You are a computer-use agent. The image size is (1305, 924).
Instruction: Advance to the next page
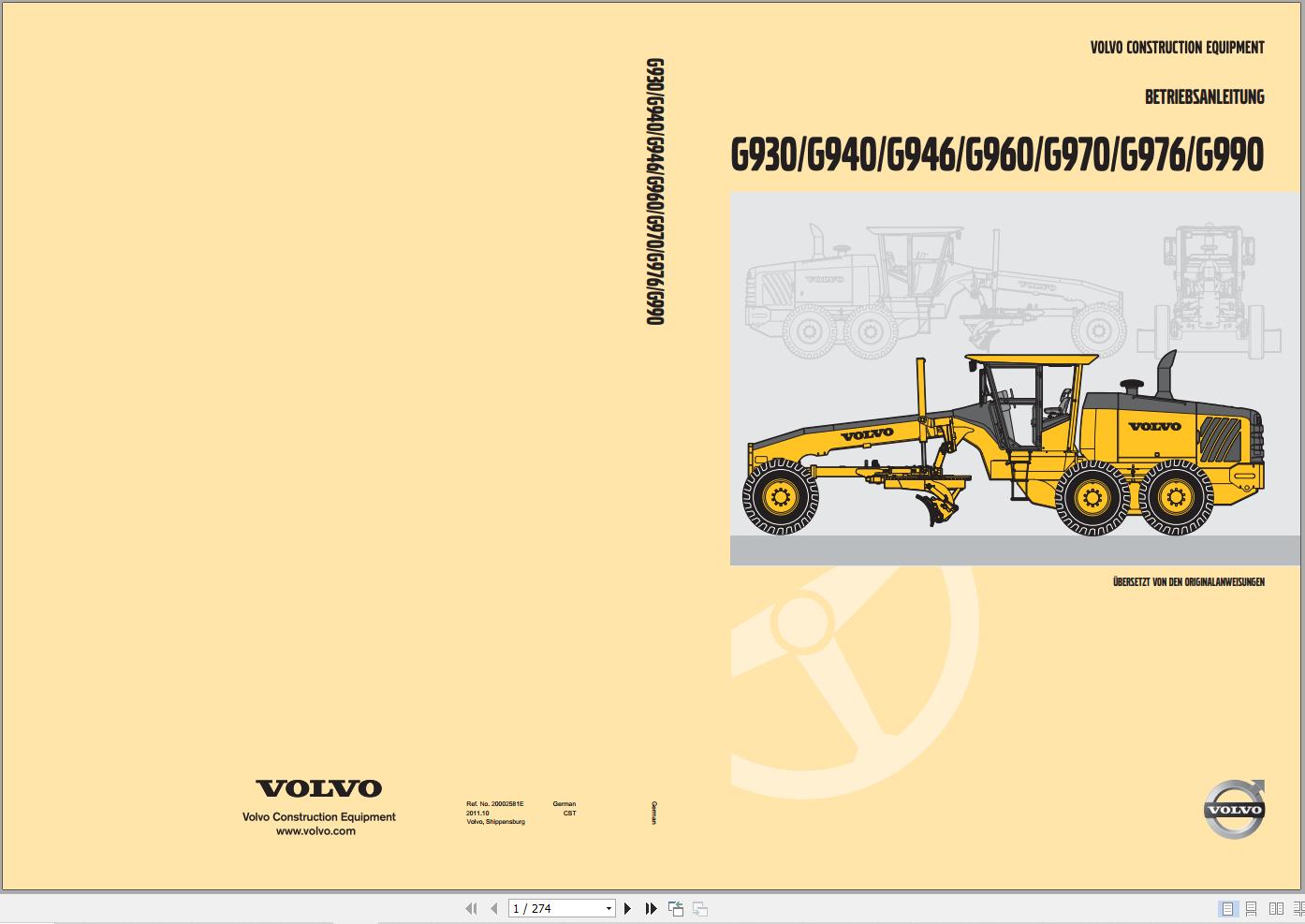pyautogui.click(x=627, y=908)
